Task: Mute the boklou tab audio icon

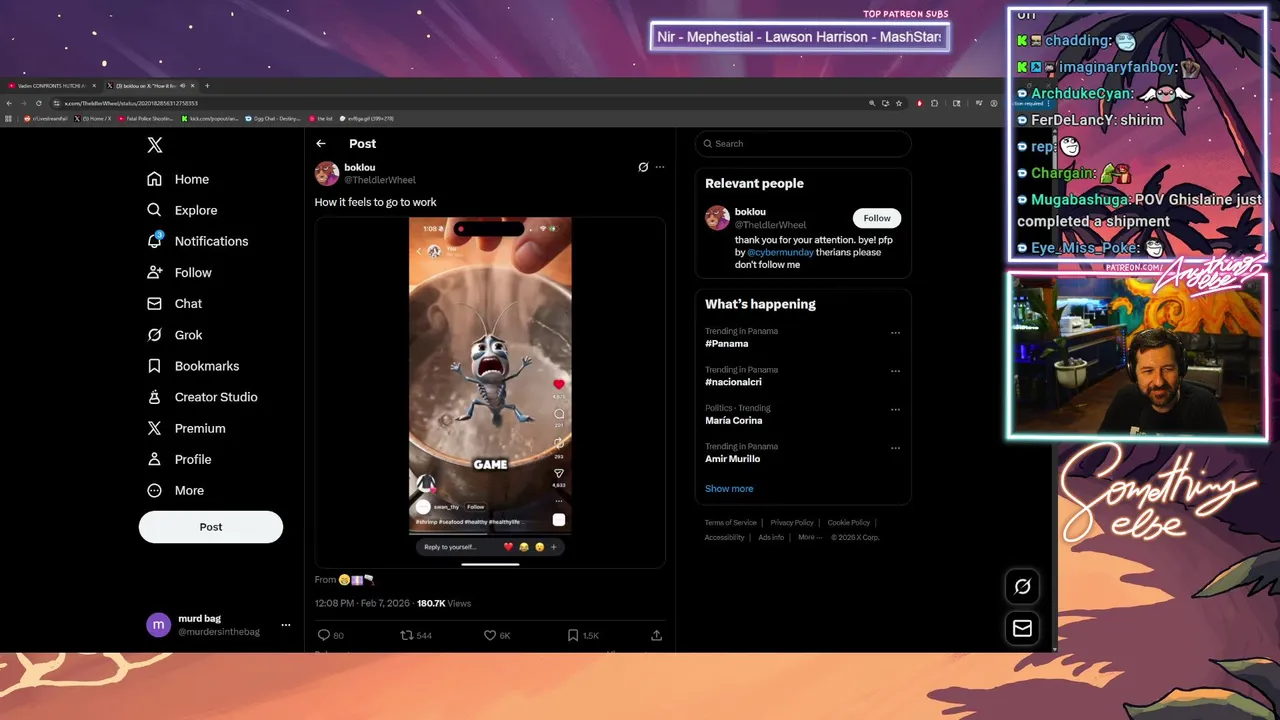Action: click(182, 86)
